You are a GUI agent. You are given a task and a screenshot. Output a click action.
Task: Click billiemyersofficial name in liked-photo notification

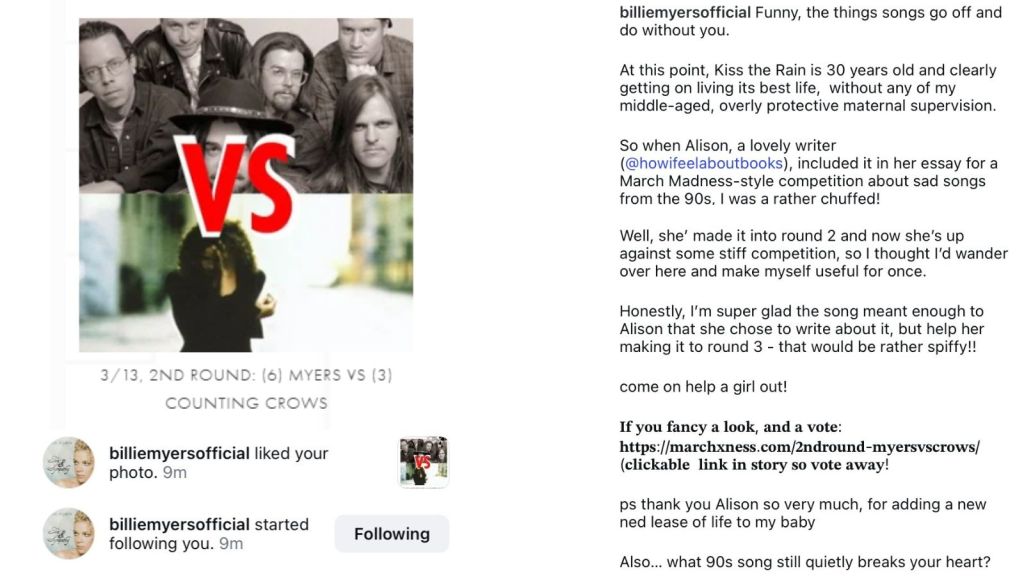[179, 453]
